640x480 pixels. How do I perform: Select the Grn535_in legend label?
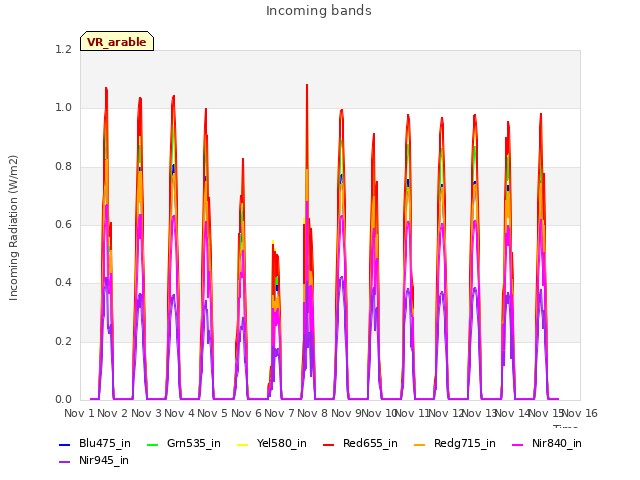point(194,443)
